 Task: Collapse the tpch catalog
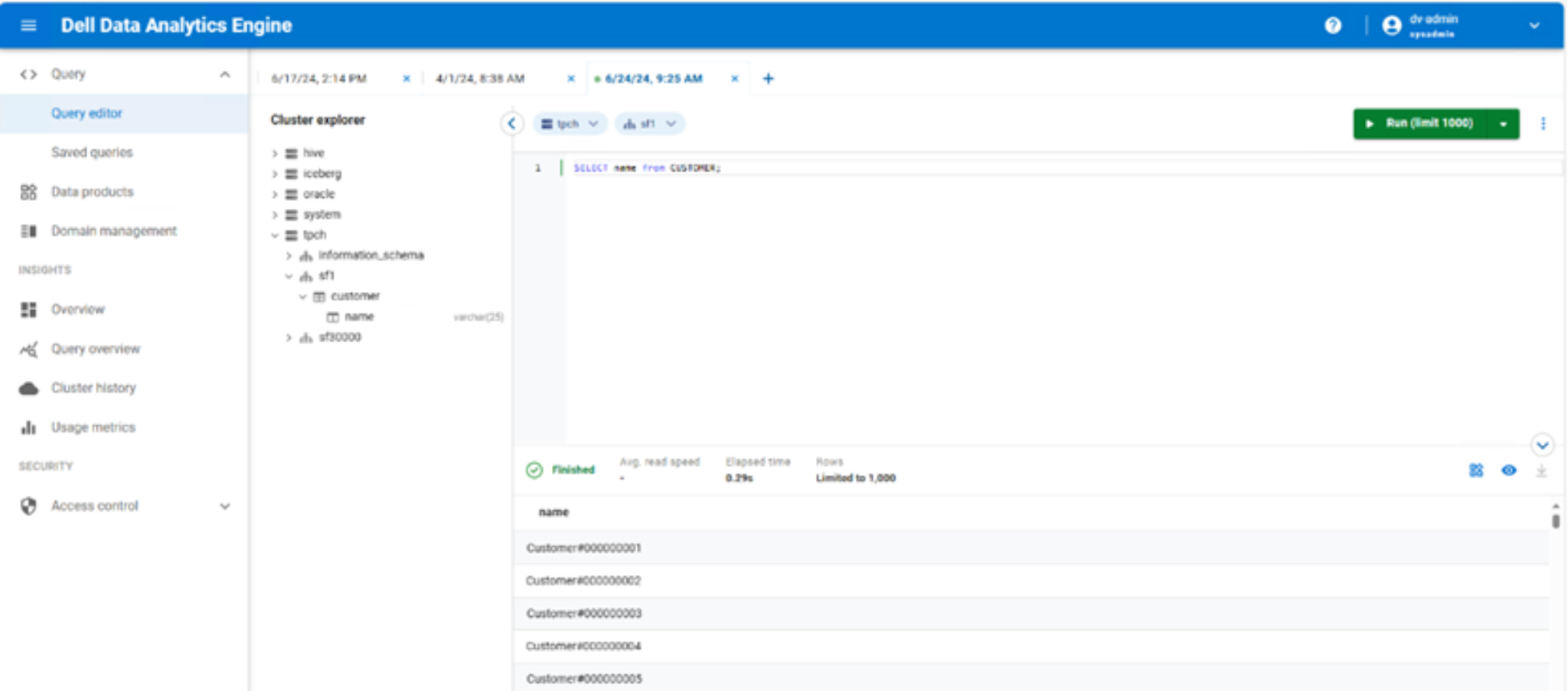pos(275,235)
